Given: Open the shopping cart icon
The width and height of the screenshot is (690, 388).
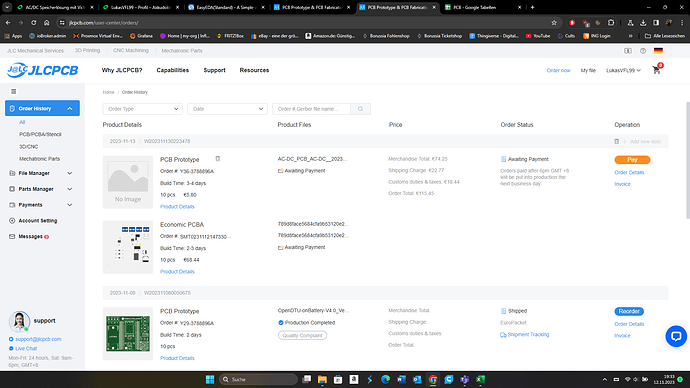Looking at the screenshot, I should [657, 70].
